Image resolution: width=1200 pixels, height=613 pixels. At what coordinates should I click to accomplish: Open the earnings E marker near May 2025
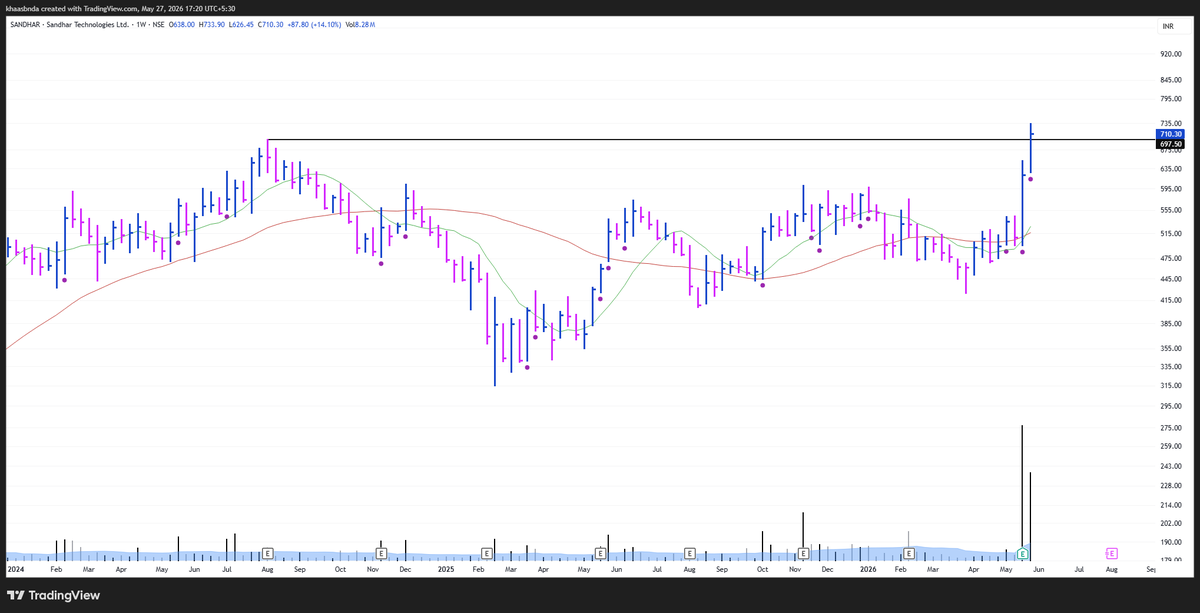pos(600,553)
